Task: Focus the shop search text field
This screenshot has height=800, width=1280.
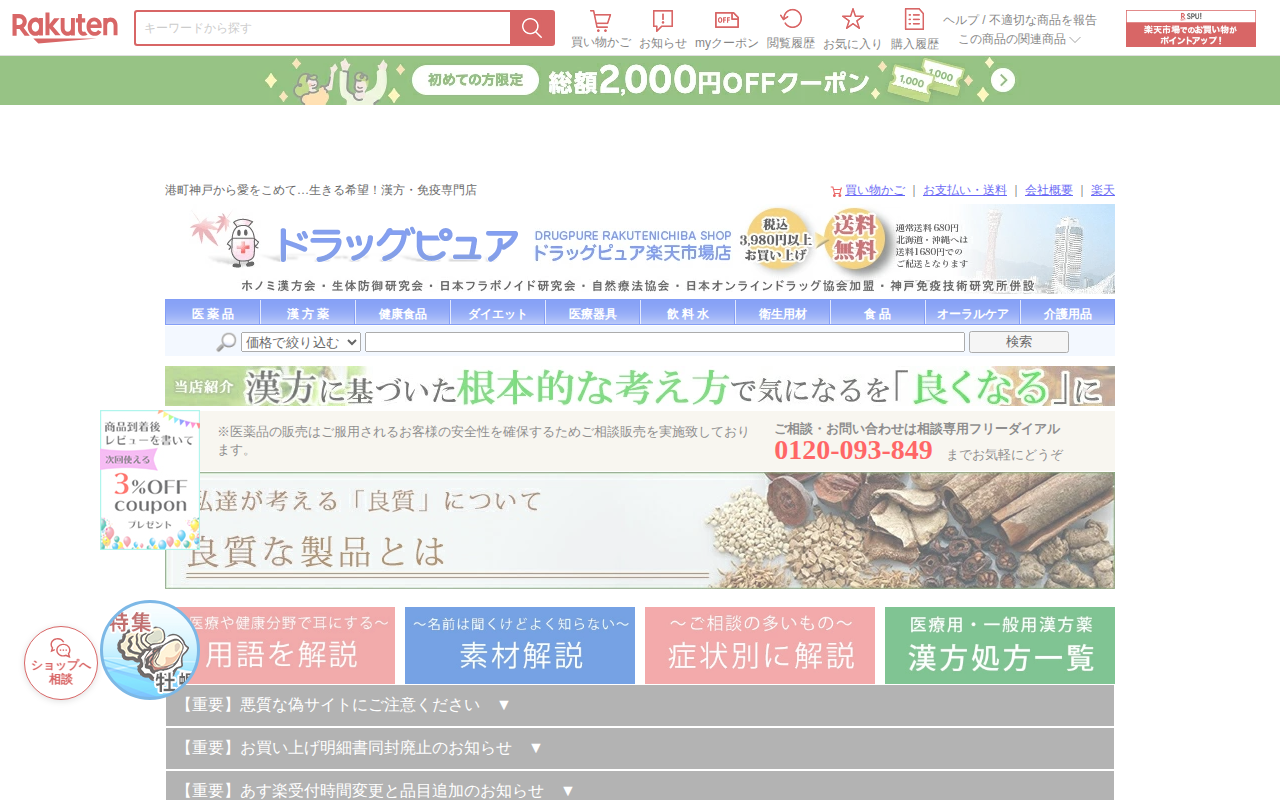Action: tap(665, 342)
